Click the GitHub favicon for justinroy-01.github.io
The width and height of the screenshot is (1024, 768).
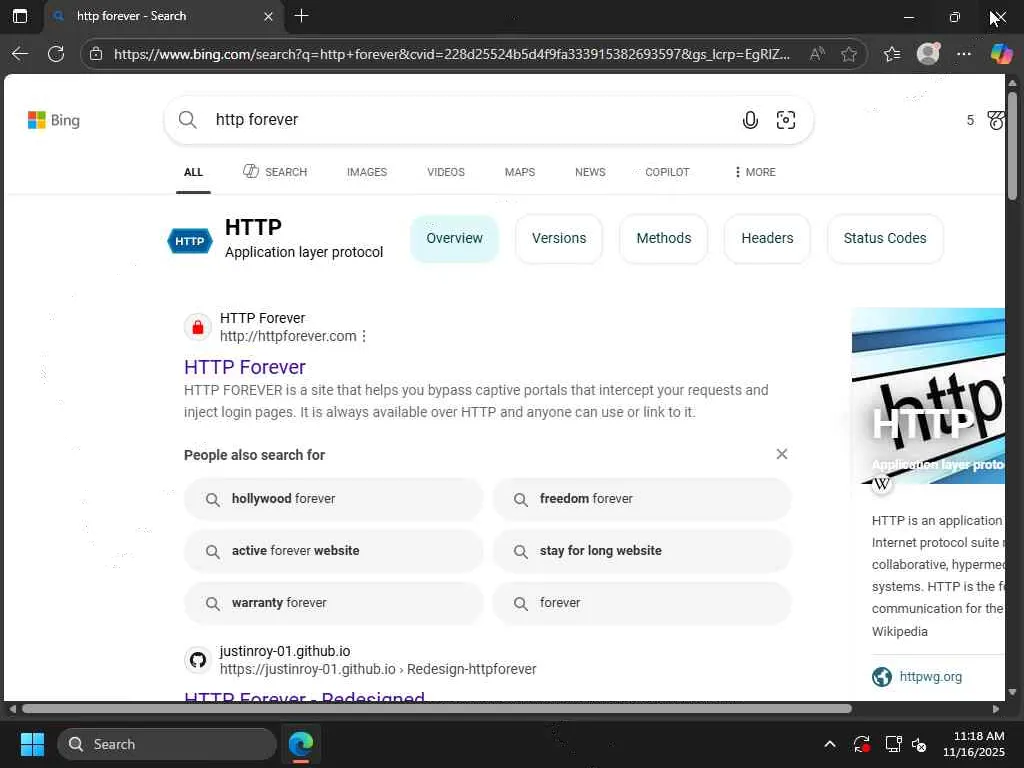pos(198,660)
